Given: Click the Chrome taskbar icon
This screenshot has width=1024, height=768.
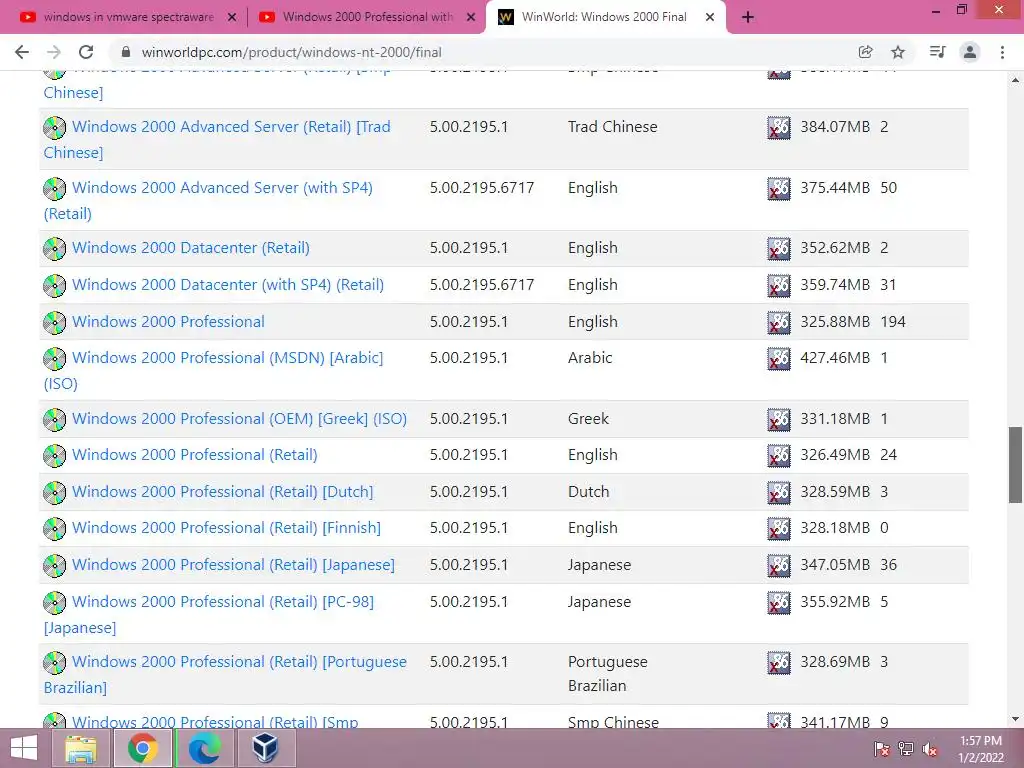Looking at the screenshot, I should pos(142,748).
